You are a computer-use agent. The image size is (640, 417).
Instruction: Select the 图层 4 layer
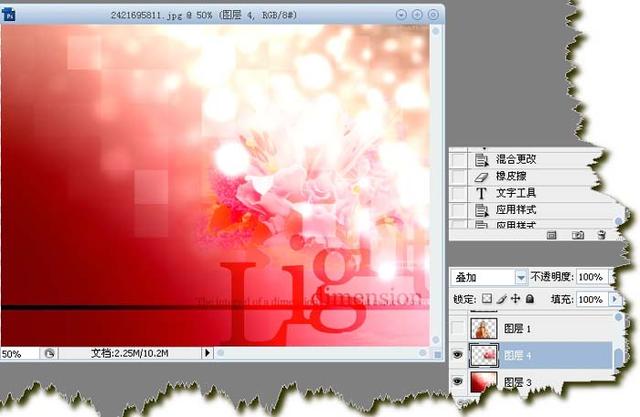click(539, 355)
